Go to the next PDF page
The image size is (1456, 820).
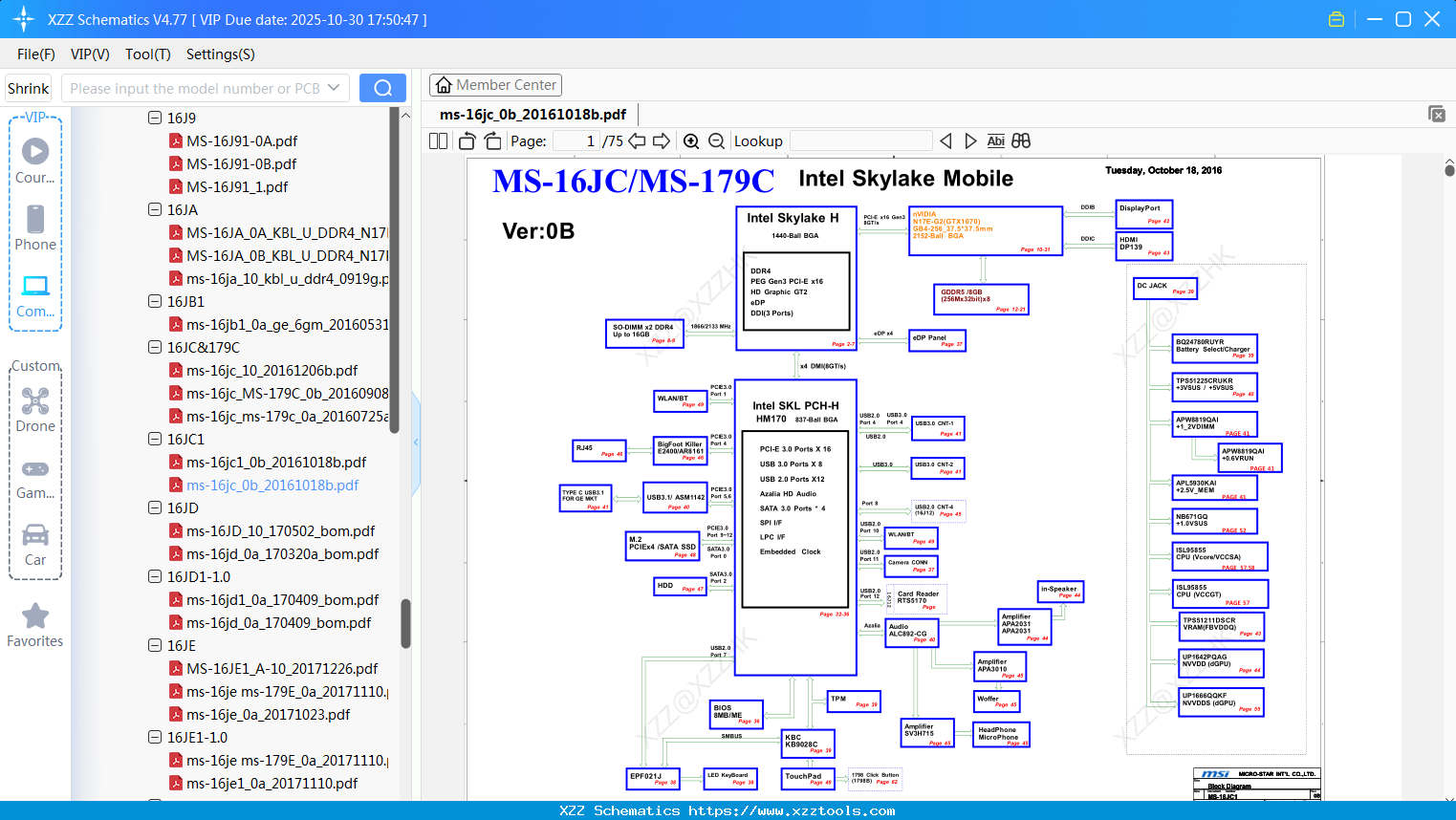coord(662,141)
